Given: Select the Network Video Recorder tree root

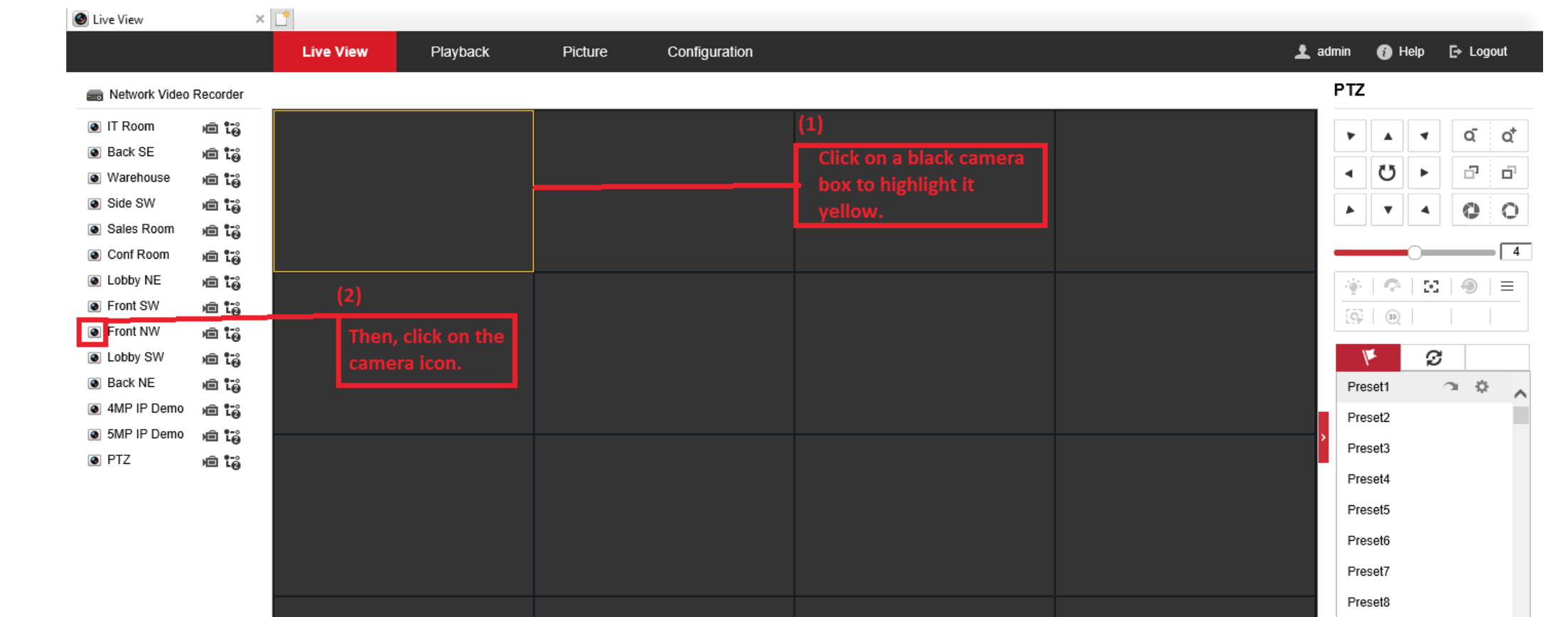Looking at the screenshot, I should click(165, 94).
